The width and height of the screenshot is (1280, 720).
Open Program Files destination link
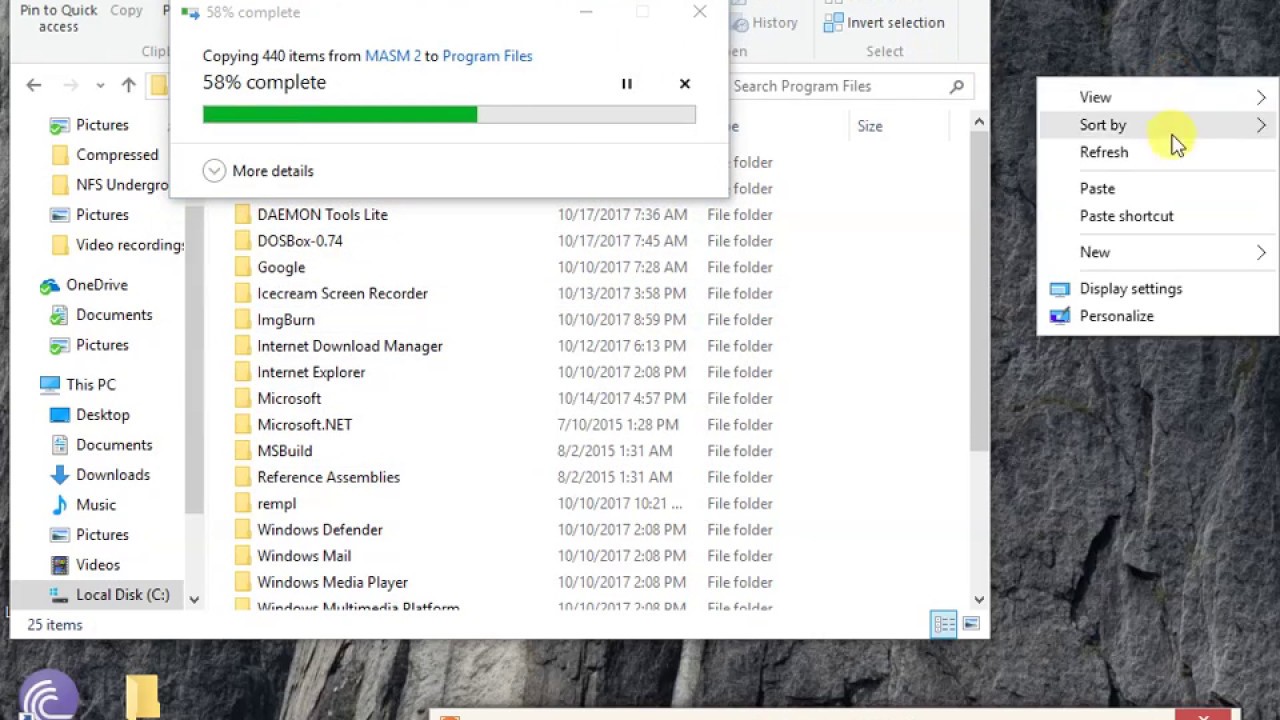coord(487,56)
